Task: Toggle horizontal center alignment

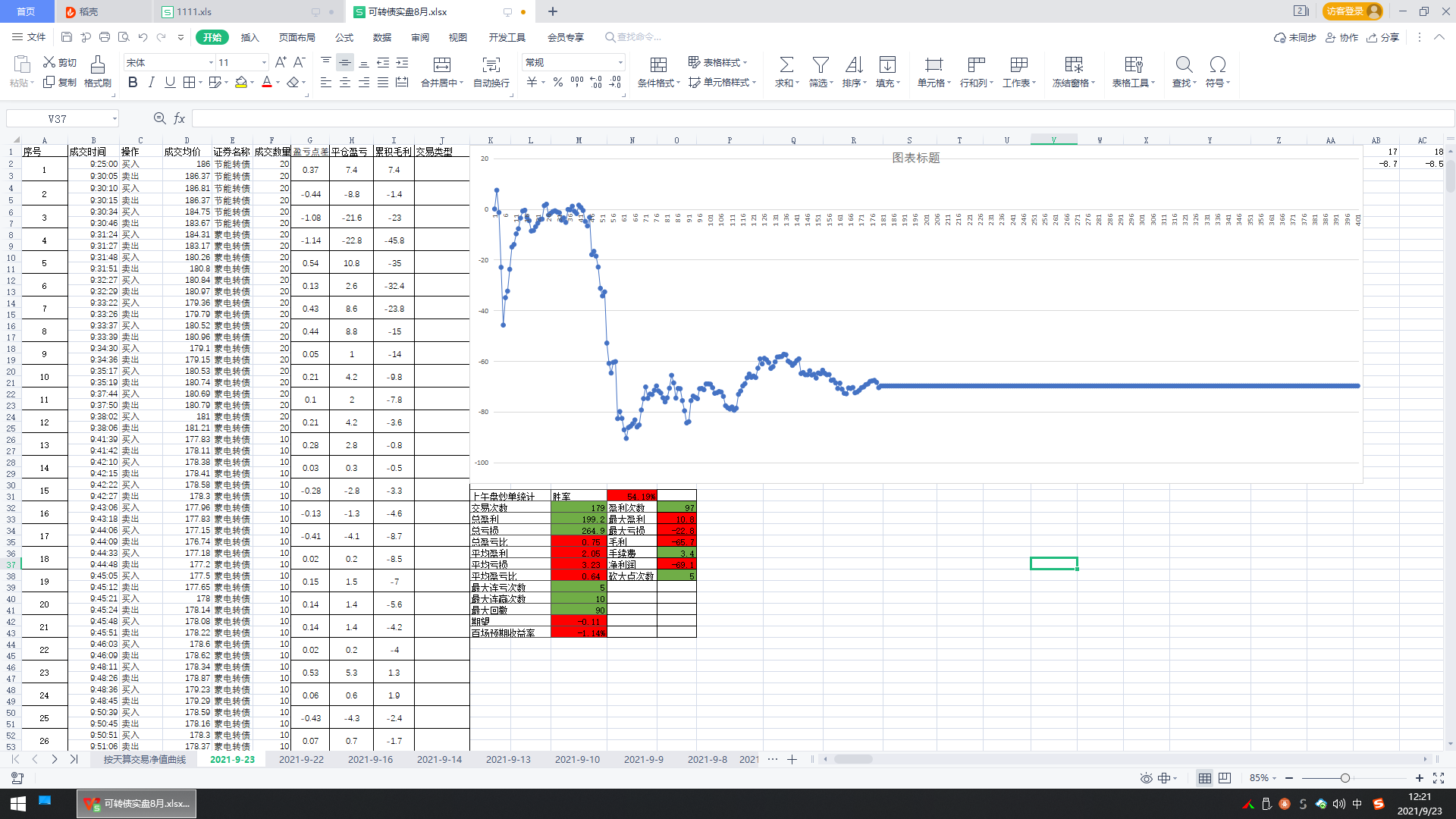Action: pos(345,82)
